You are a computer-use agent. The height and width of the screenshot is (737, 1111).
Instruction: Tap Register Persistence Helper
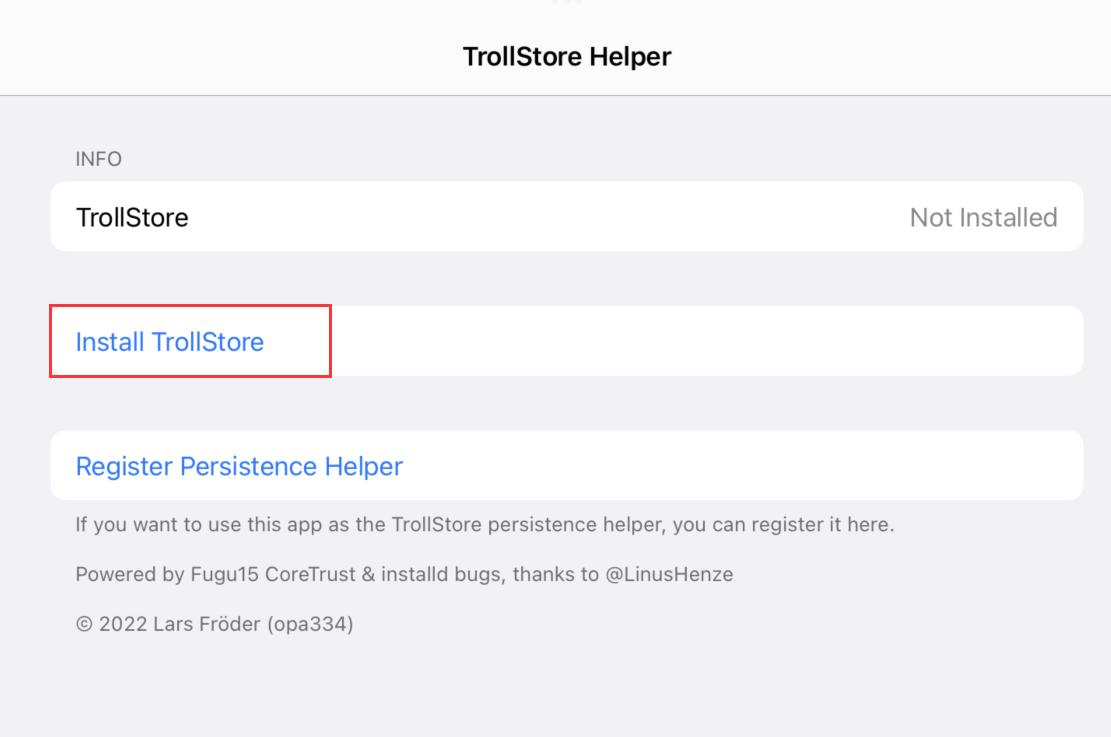click(240, 466)
